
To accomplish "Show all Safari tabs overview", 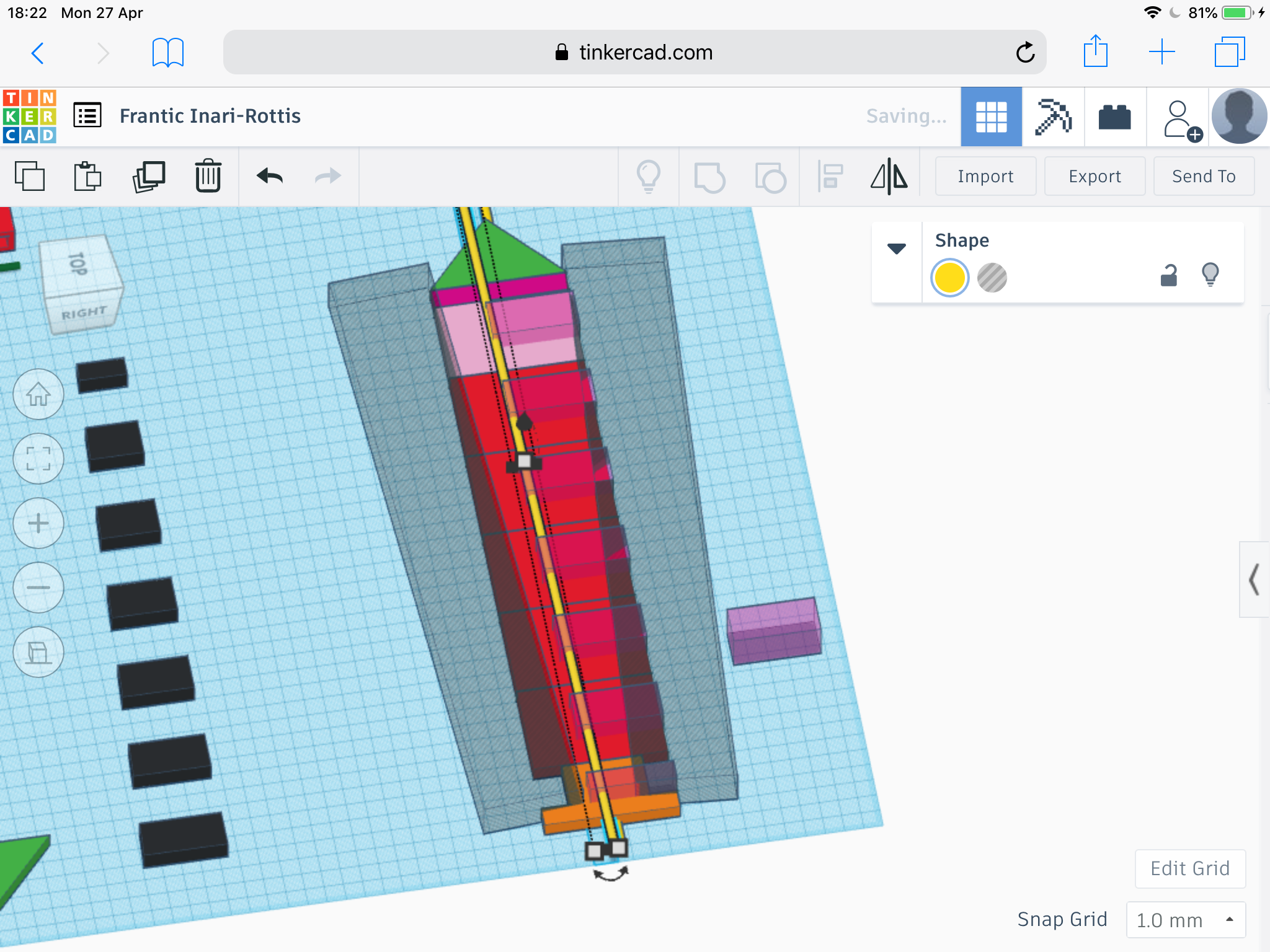I will (x=1230, y=52).
